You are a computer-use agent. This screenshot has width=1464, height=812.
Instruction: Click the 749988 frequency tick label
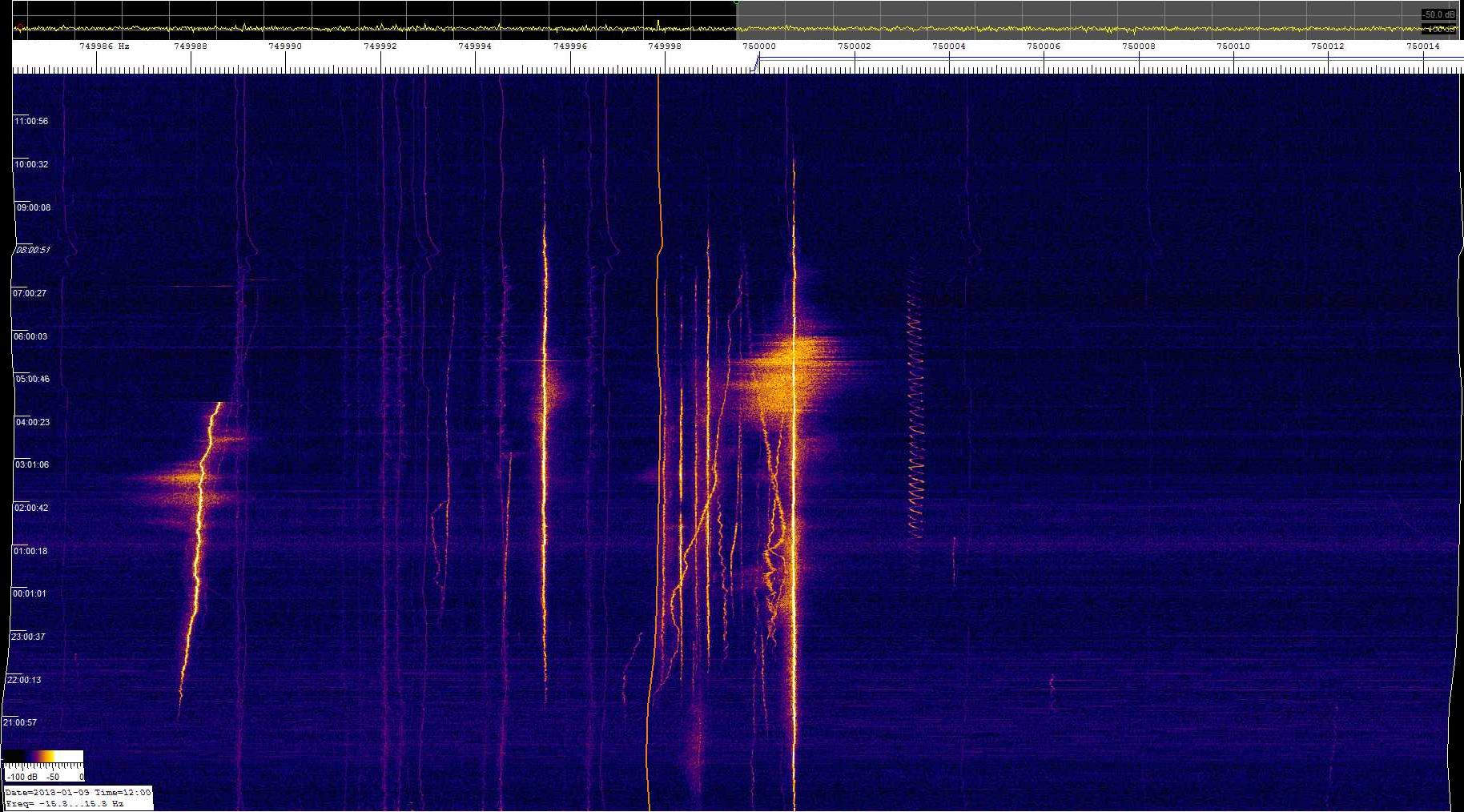click(x=191, y=46)
